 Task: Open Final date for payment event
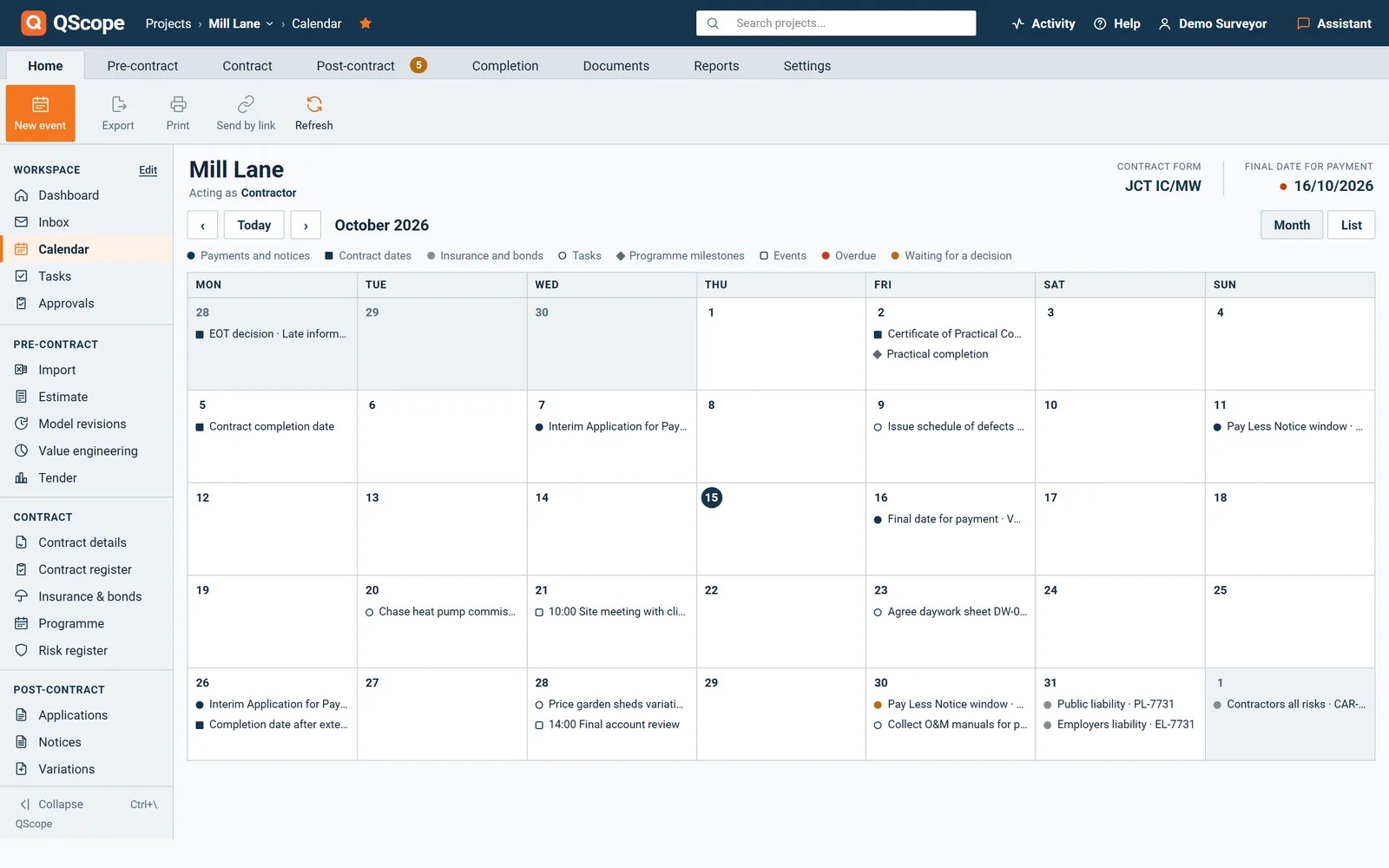click(947, 519)
